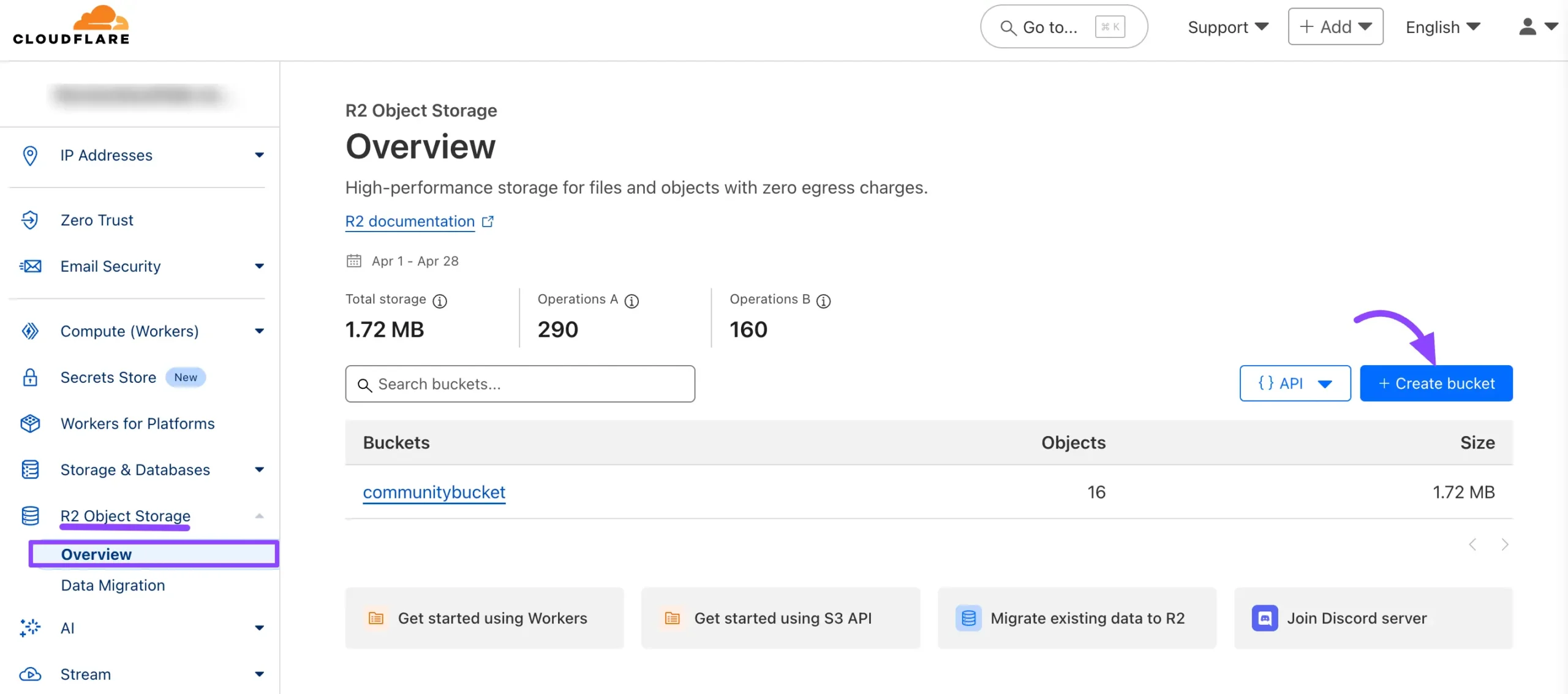
Task: Expand the AI section arrow
Action: pyautogui.click(x=260, y=628)
